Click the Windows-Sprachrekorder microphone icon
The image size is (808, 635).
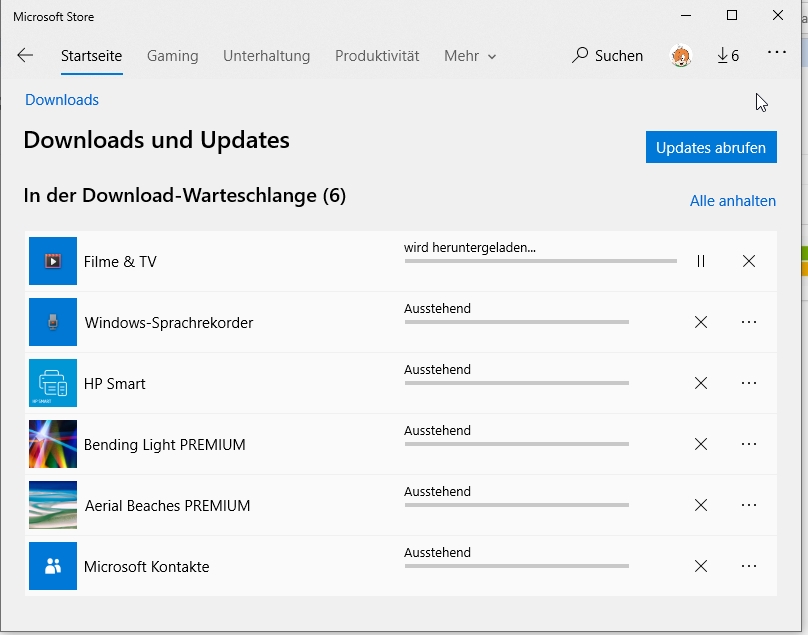click(53, 322)
